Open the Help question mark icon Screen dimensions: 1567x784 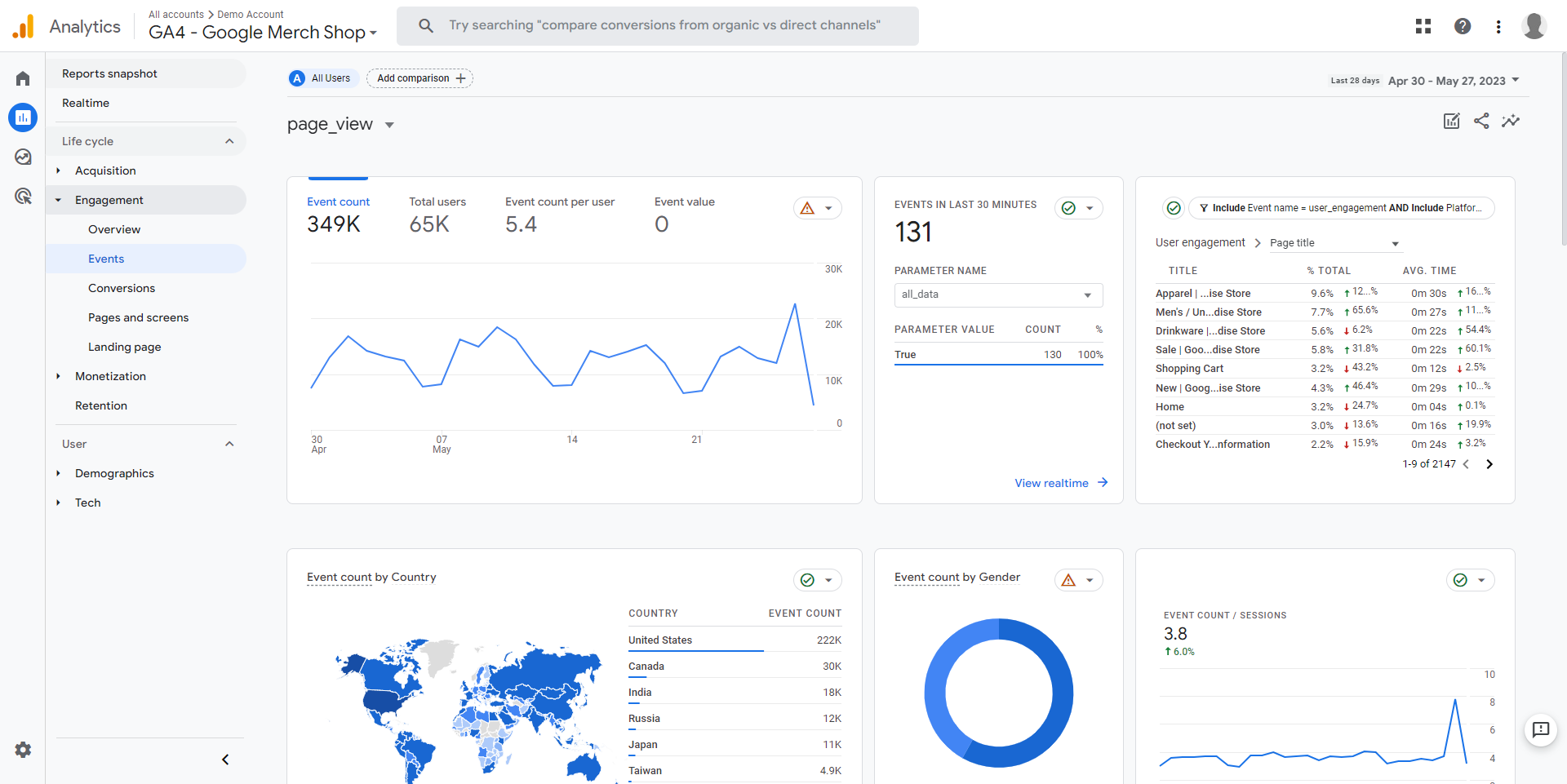point(1463,26)
